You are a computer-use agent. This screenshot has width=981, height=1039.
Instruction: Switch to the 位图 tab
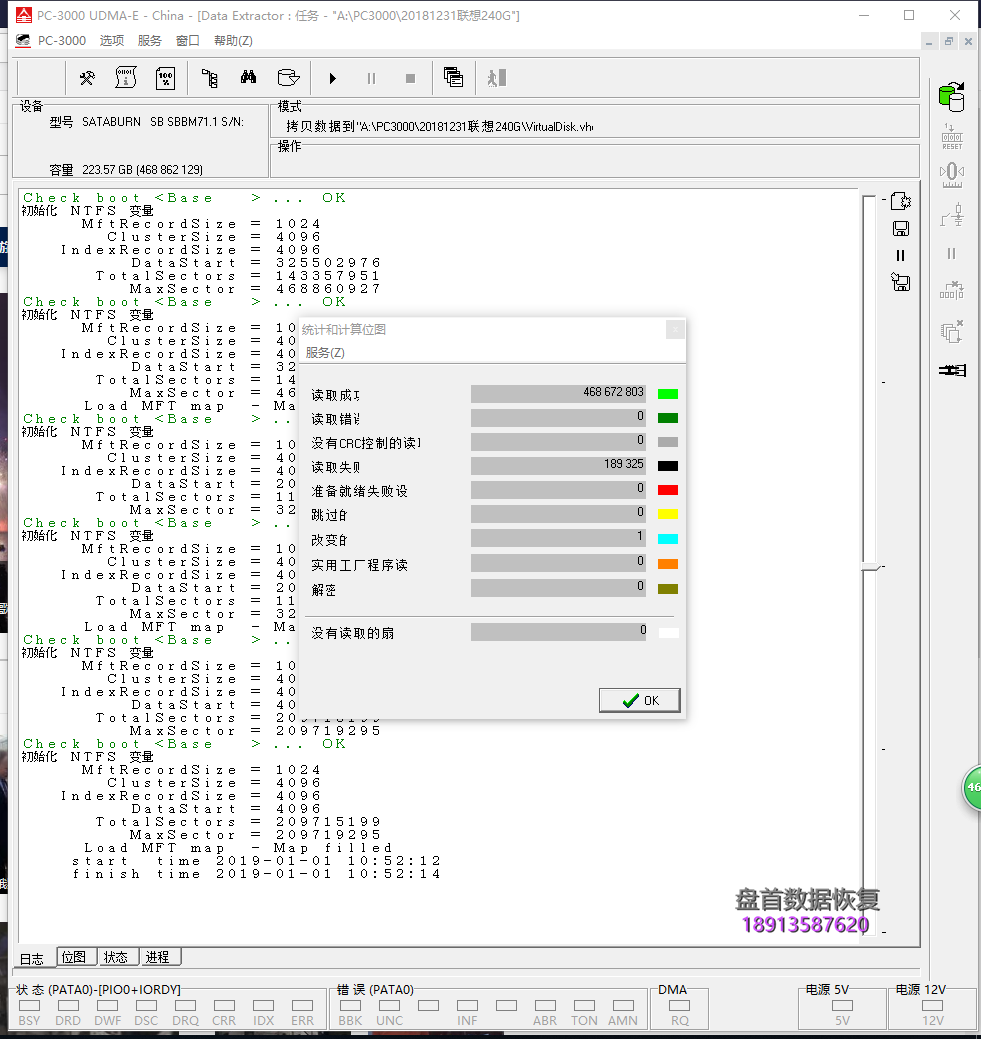pyautogui.click(x=74, y=957)
